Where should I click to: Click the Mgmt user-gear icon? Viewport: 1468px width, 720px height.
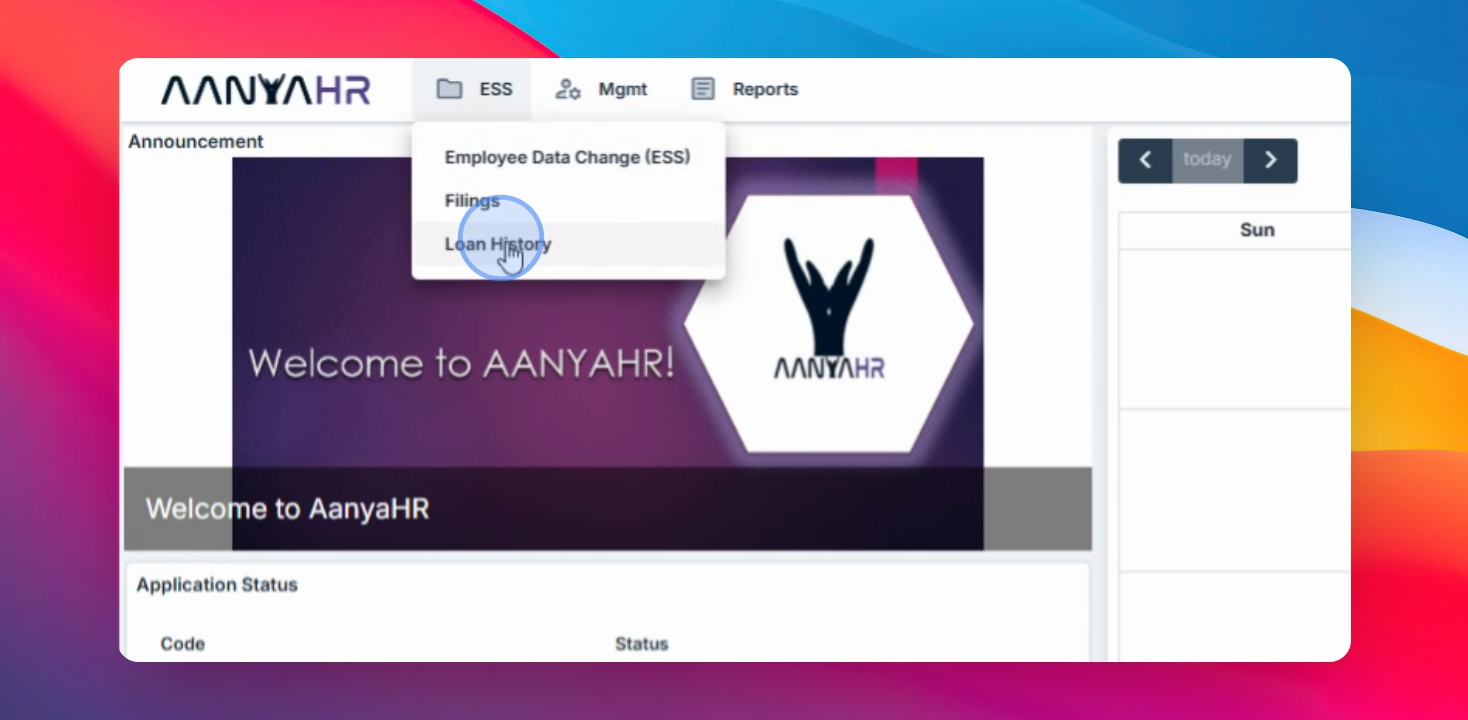(568, 89)
